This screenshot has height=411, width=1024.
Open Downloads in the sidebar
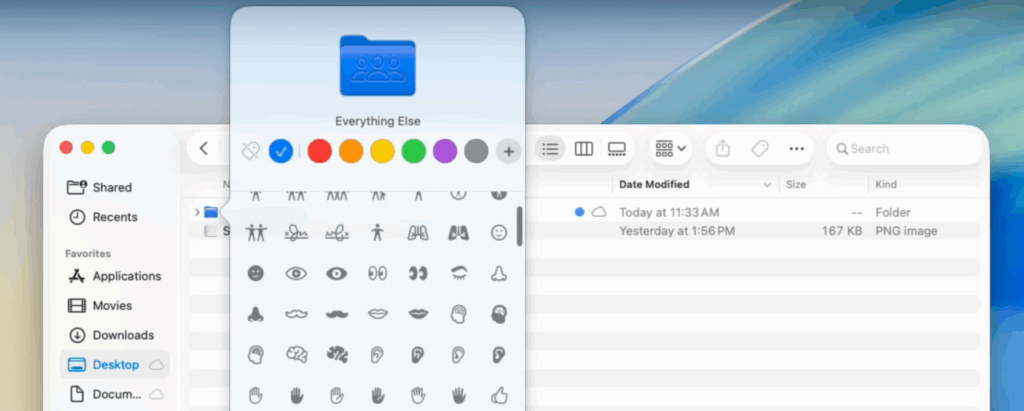[122, 335]
